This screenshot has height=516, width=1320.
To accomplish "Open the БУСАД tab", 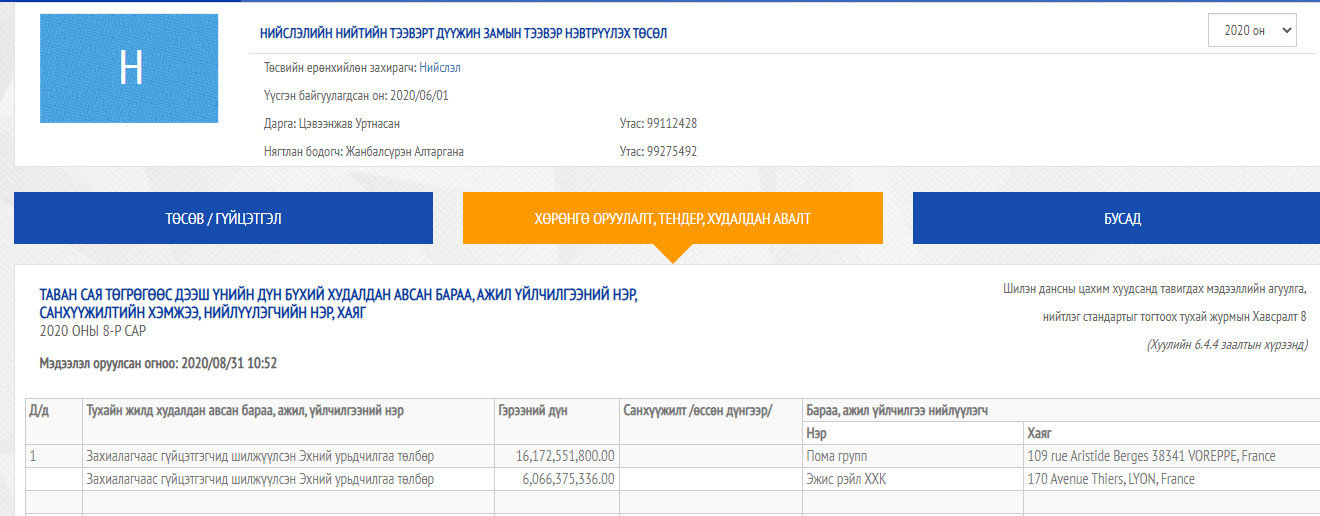I will click(x=1116, y=218).
